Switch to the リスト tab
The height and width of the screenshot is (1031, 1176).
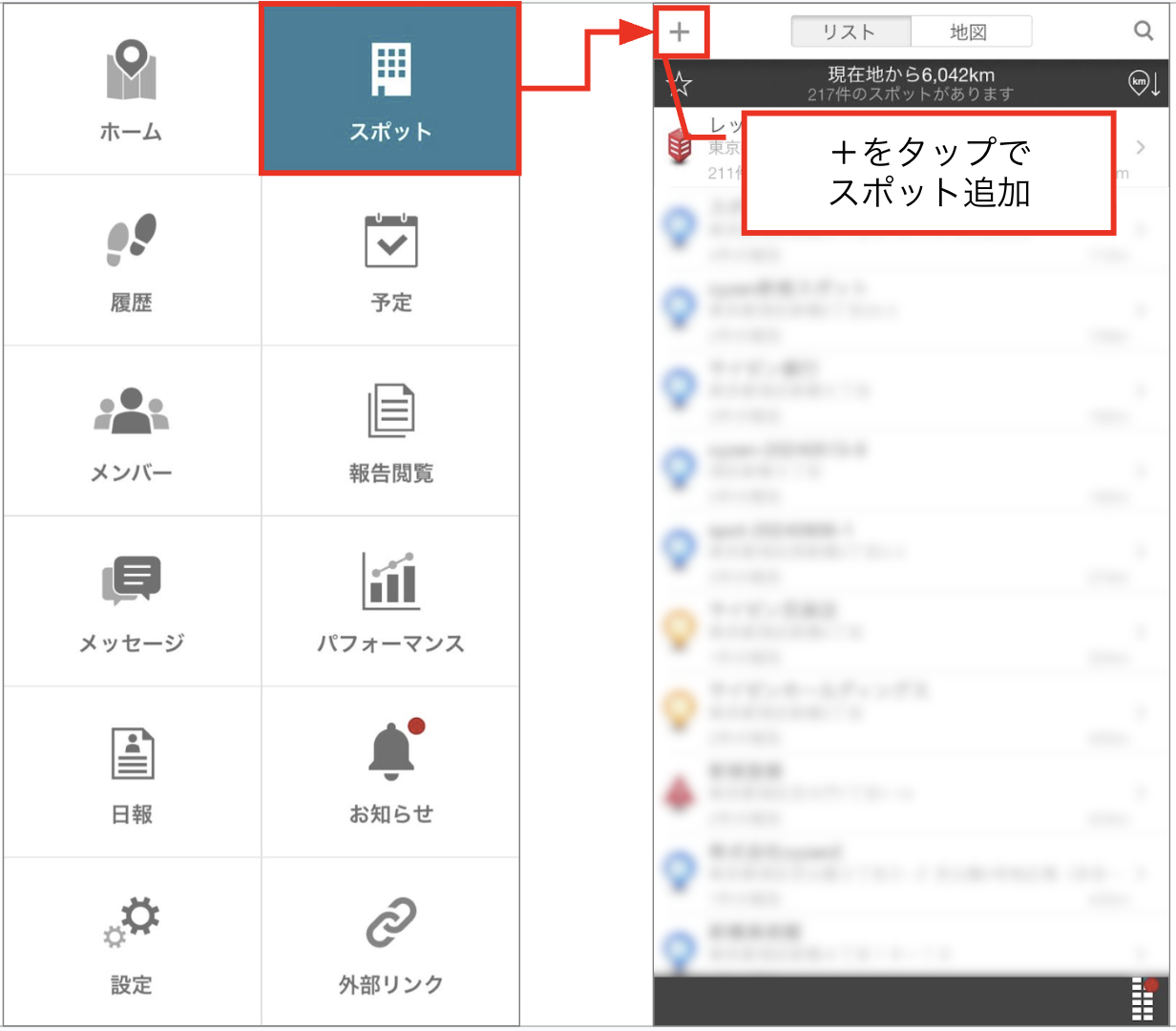pyautogui.click(x=850, y=32)
